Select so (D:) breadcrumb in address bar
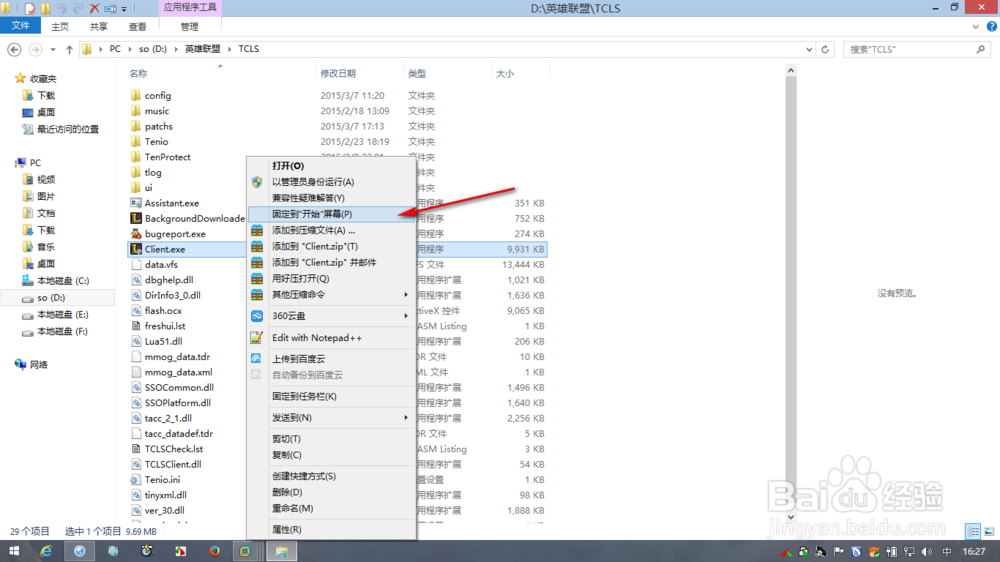The width and height of the screenshot is (1000, 562). pyautogui.click(x=153, y=49)
